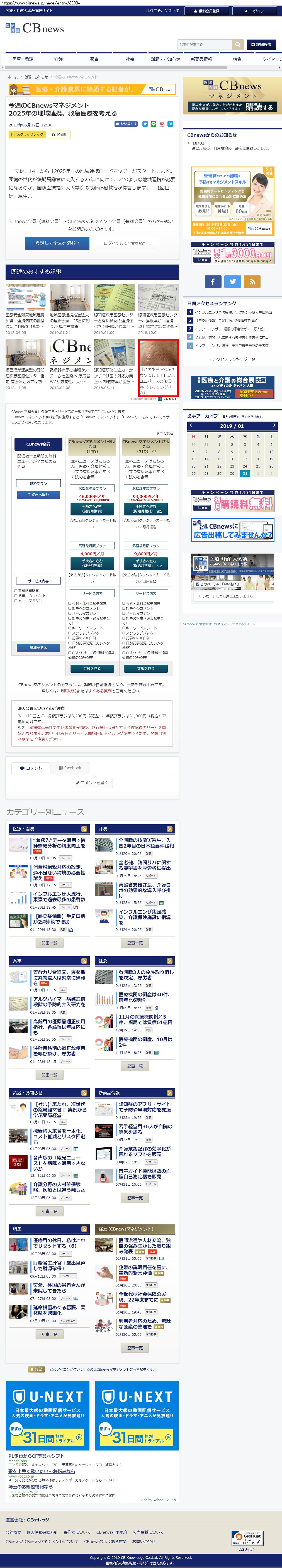
Task: Click the magnifier search button
Action: coord(237,45)
